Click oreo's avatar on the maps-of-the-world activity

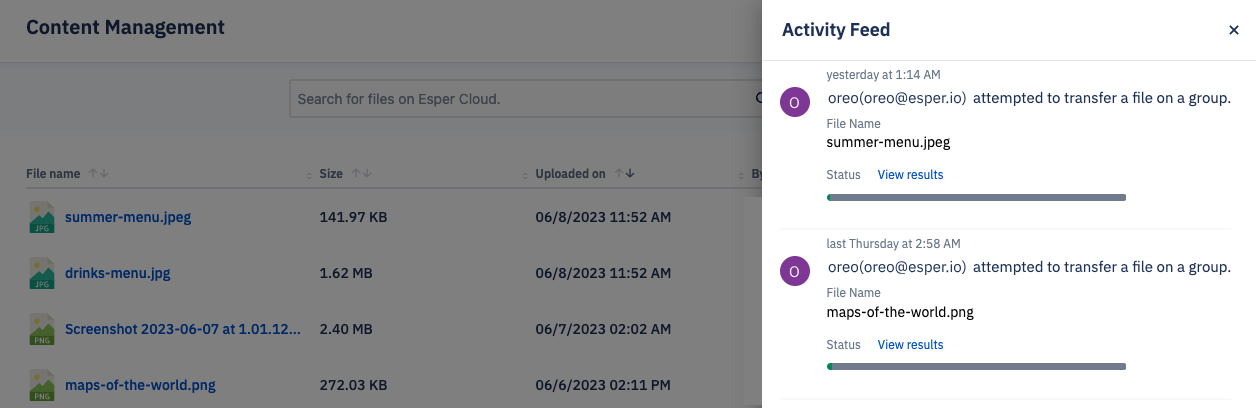point(794,271)
